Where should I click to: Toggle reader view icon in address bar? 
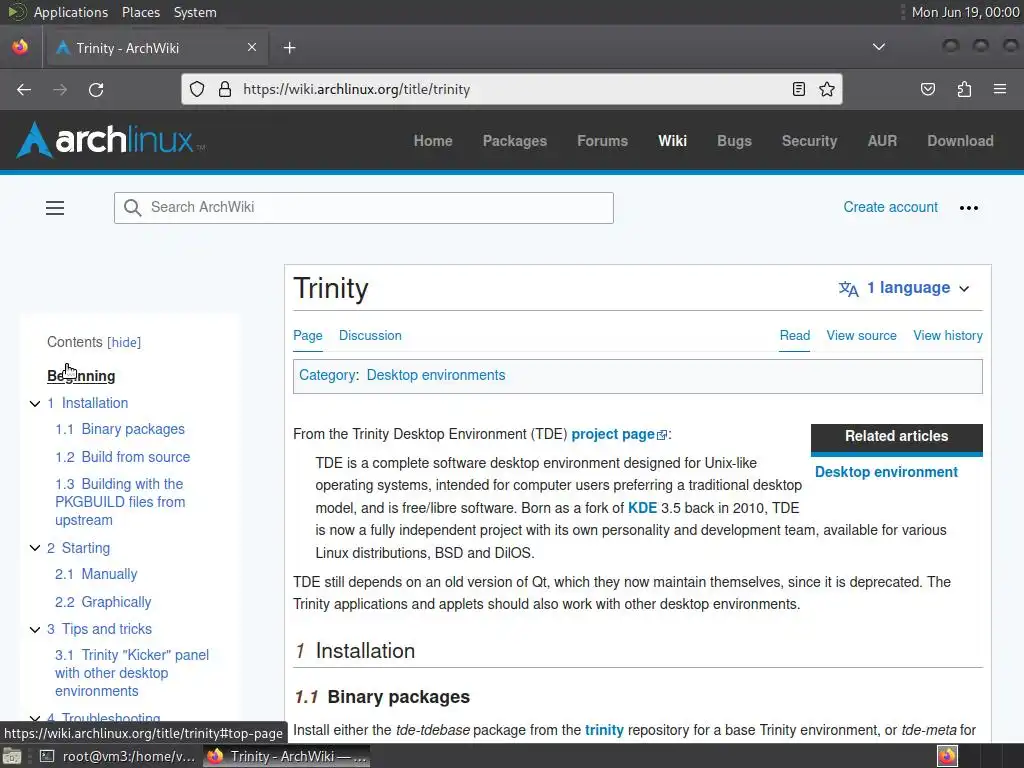coord(799,89)
